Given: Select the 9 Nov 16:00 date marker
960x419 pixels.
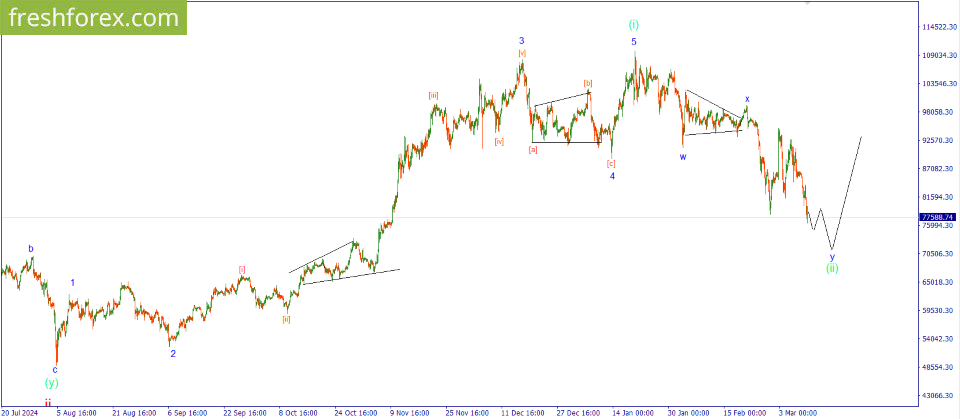Looking at the screenshot, I should pyautogui.click(x=410, y=411).
